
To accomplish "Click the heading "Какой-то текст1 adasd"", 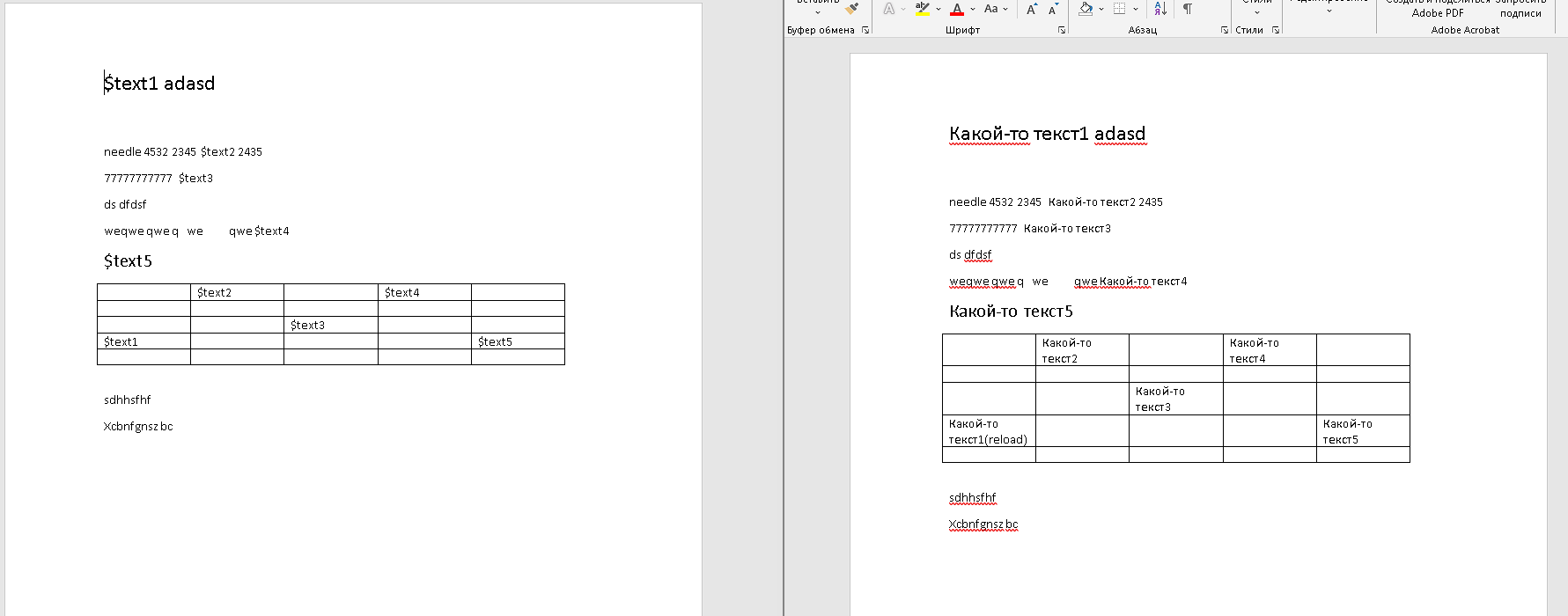I will [x=1048, y=134].
